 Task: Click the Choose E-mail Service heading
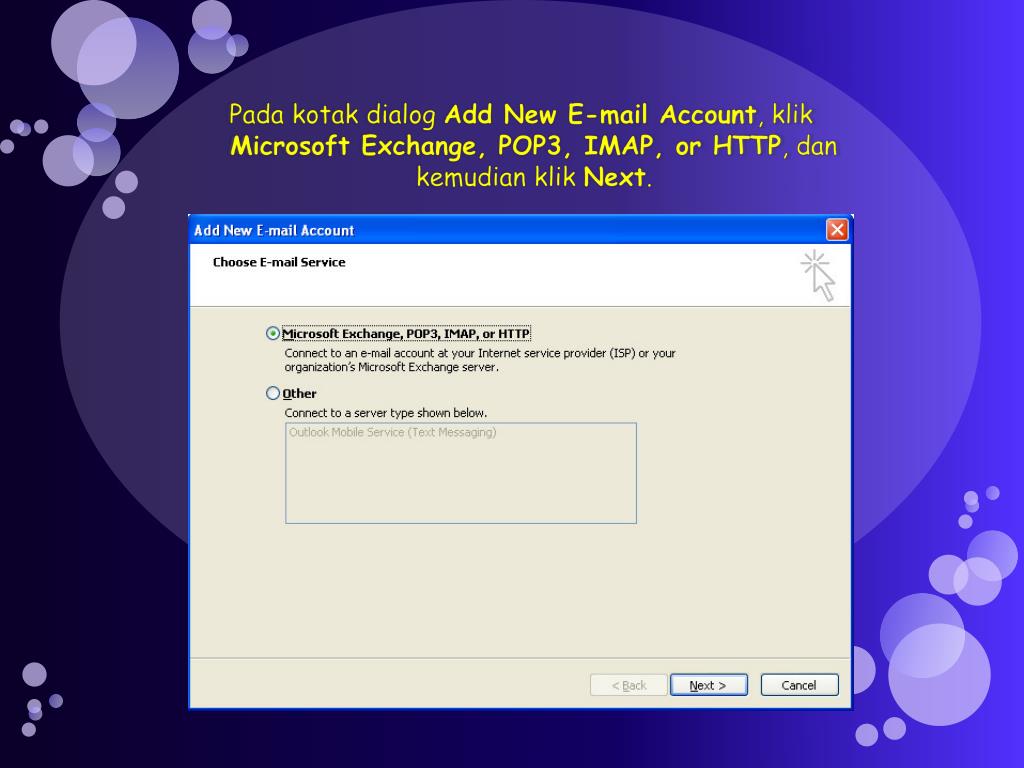(x=279, y=263)
